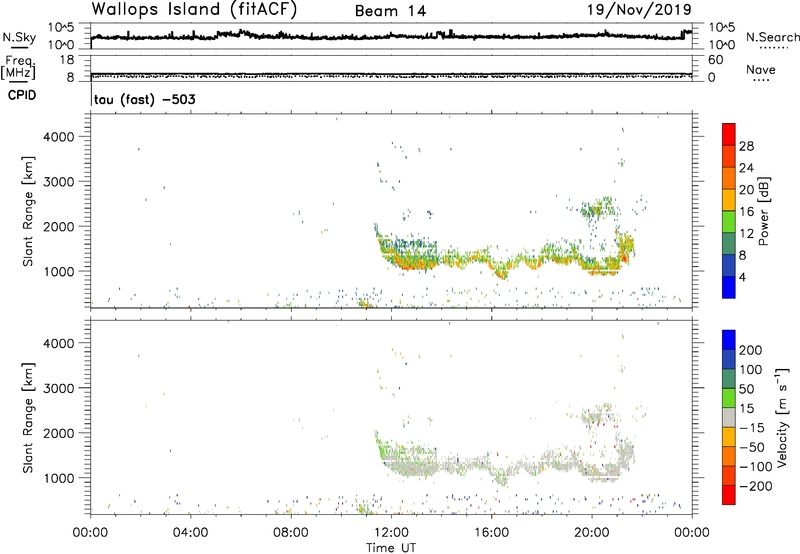
Task: Click the '50' value on Velocity colorbar
Action: click(x=746, y=389)
